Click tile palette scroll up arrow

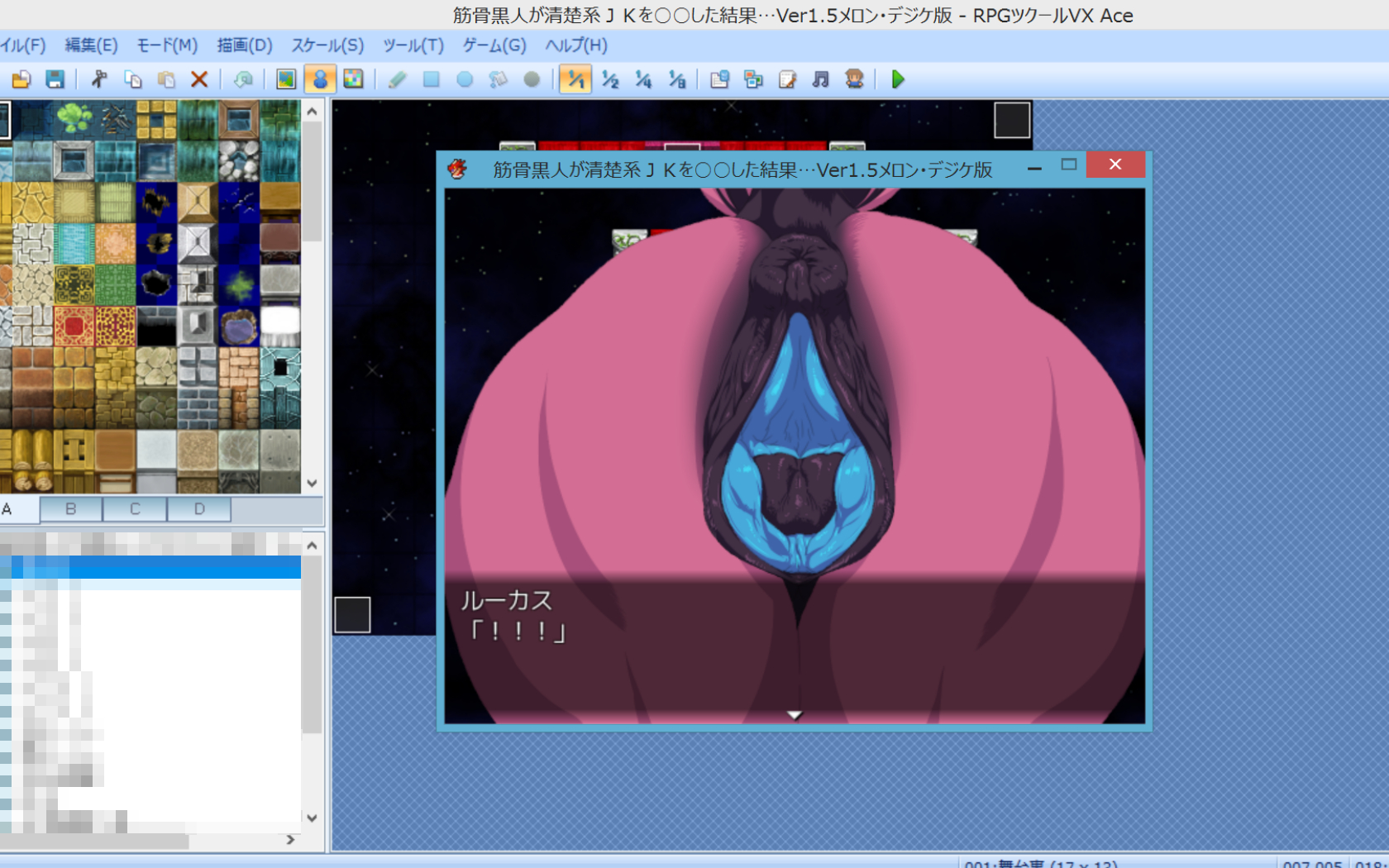point(312,111)
